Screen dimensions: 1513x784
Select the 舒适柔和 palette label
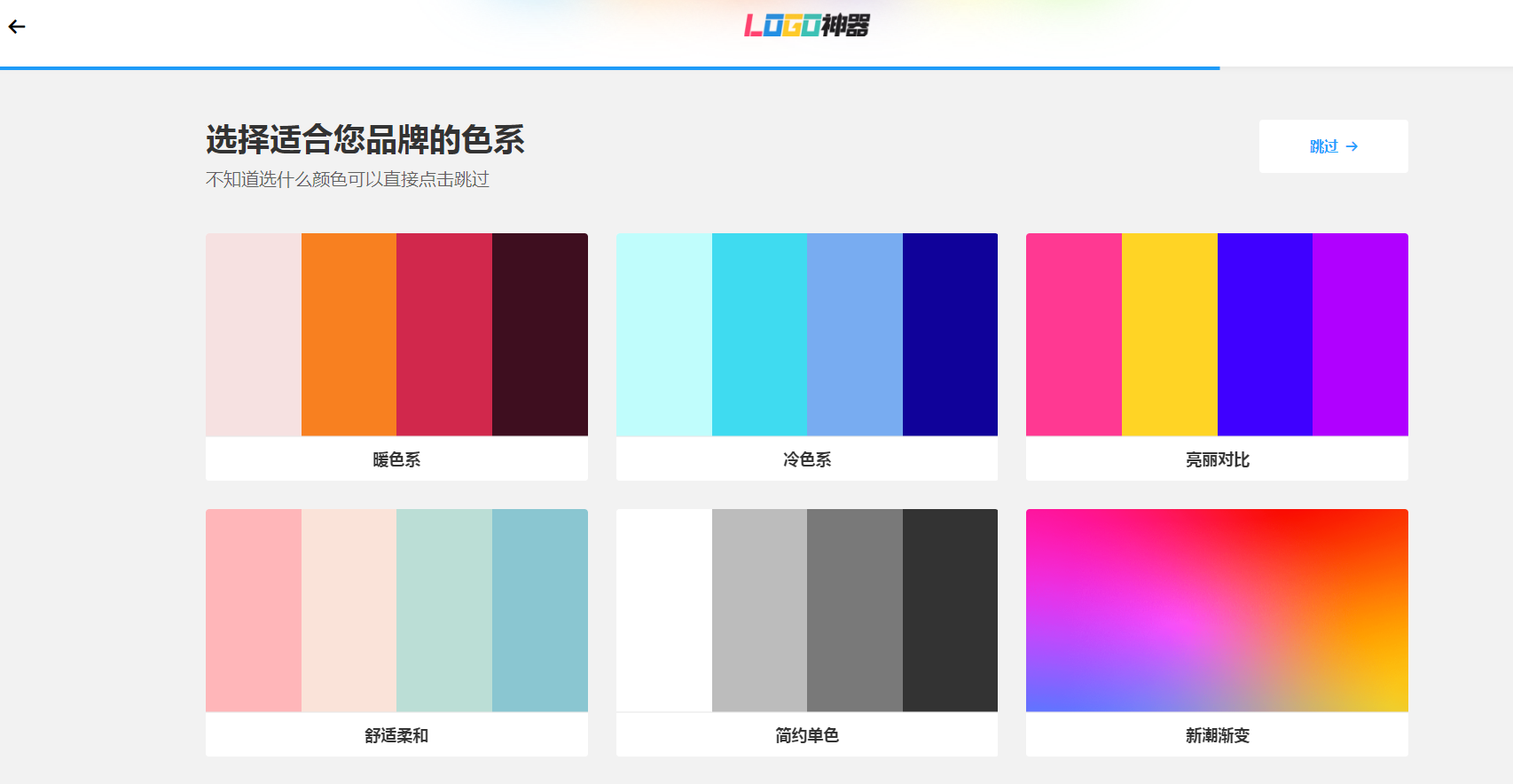click(x=396, y=735)
